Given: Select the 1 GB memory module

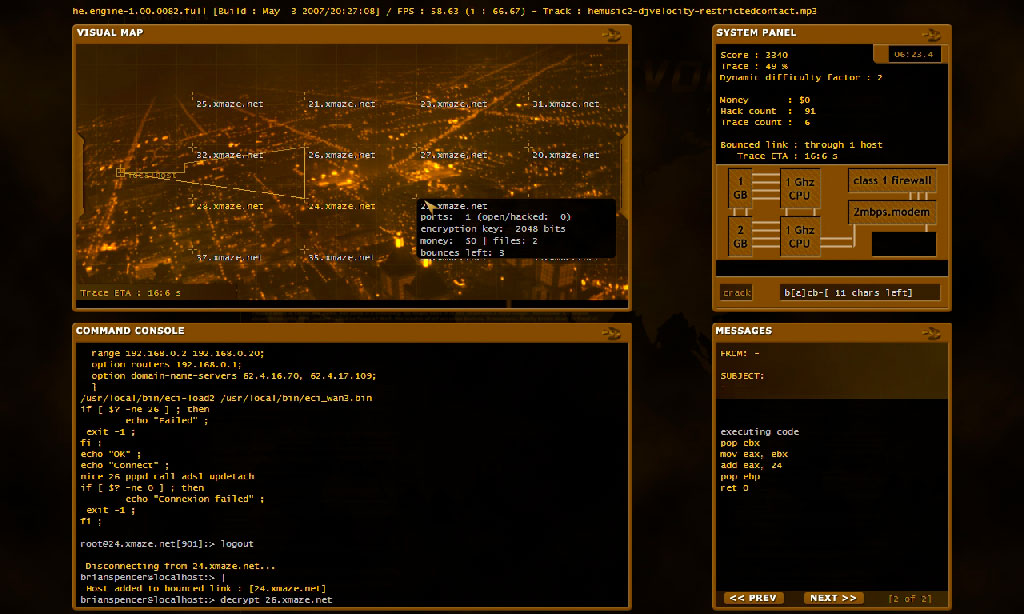Looking at the screenshot, I should (x=740, y=188).
